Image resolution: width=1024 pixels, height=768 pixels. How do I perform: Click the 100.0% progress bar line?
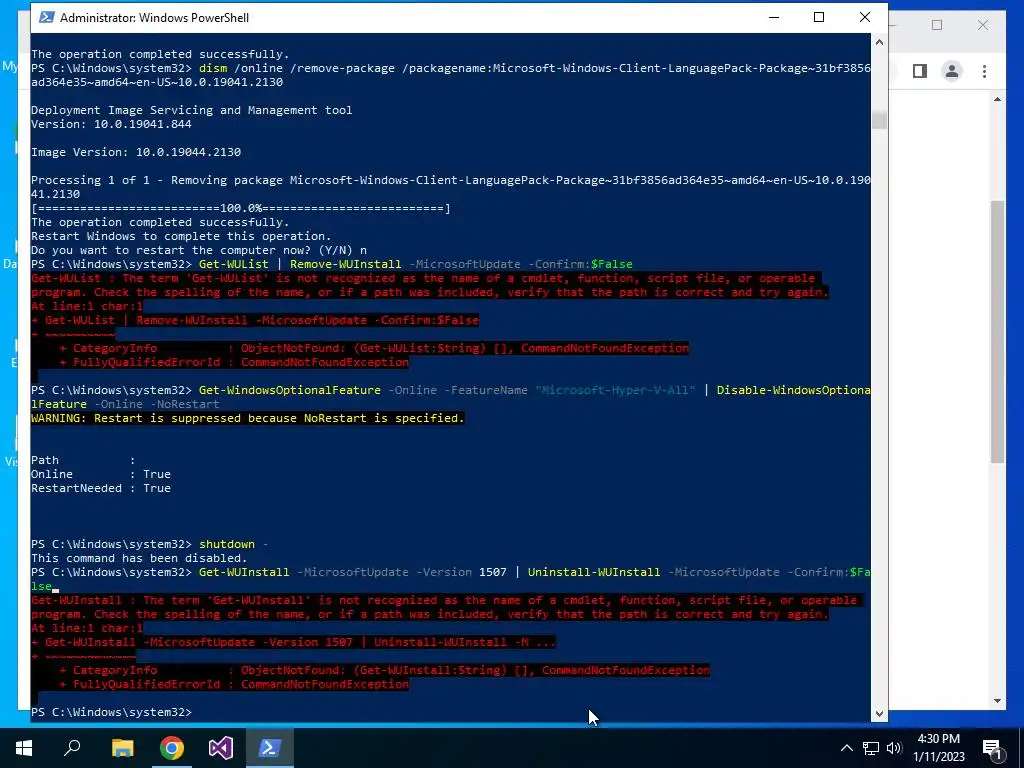pyautogui.click(x=240, y=208)
